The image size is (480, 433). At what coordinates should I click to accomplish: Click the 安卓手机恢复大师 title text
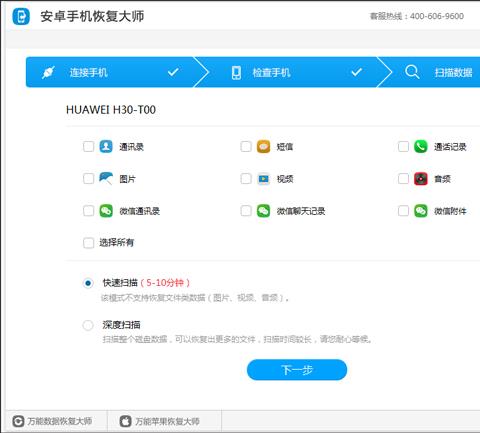[x=92, y=16]
